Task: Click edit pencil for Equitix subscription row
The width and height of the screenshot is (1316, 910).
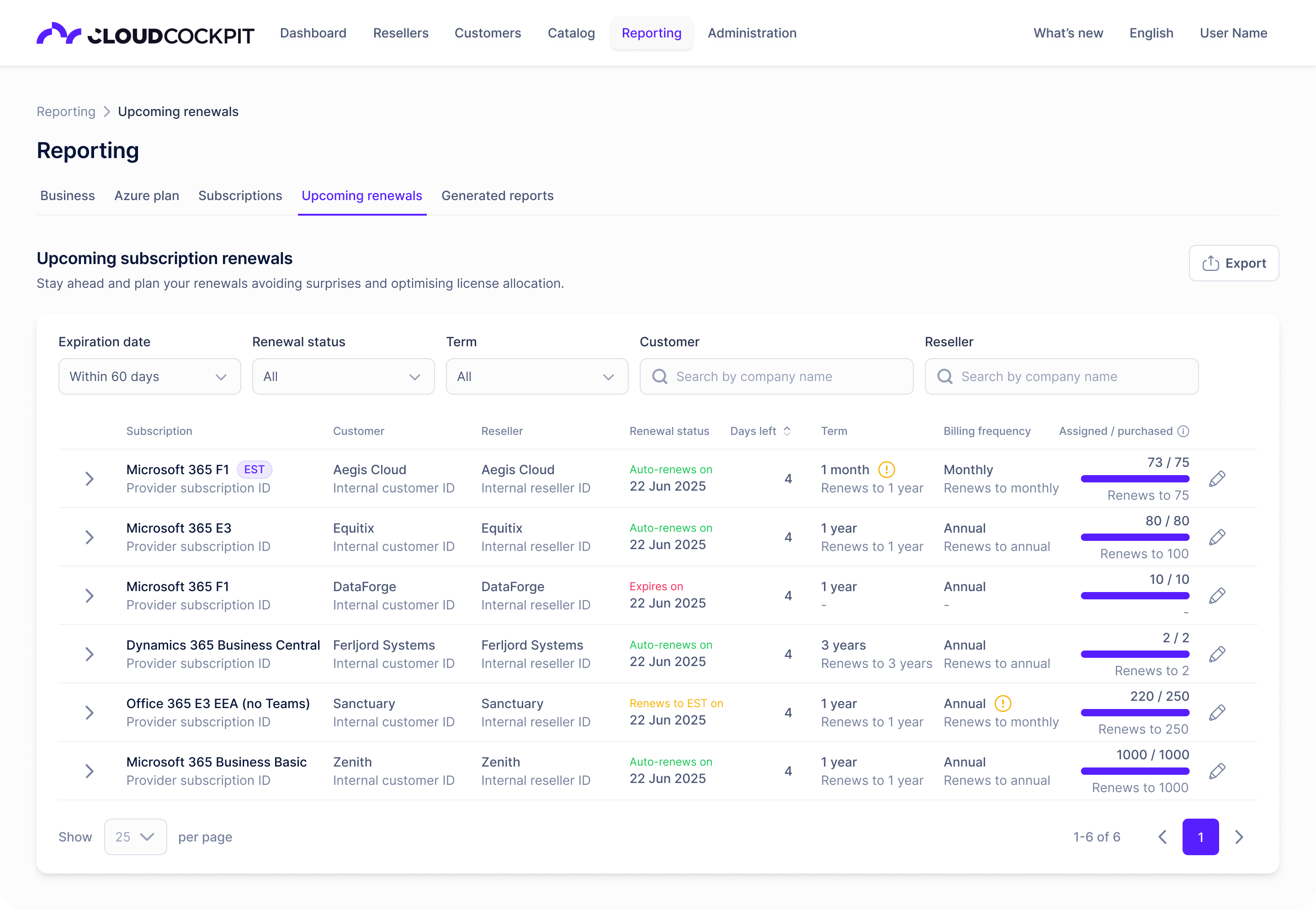Action: pyautogui.click(x=1217, y=537)
